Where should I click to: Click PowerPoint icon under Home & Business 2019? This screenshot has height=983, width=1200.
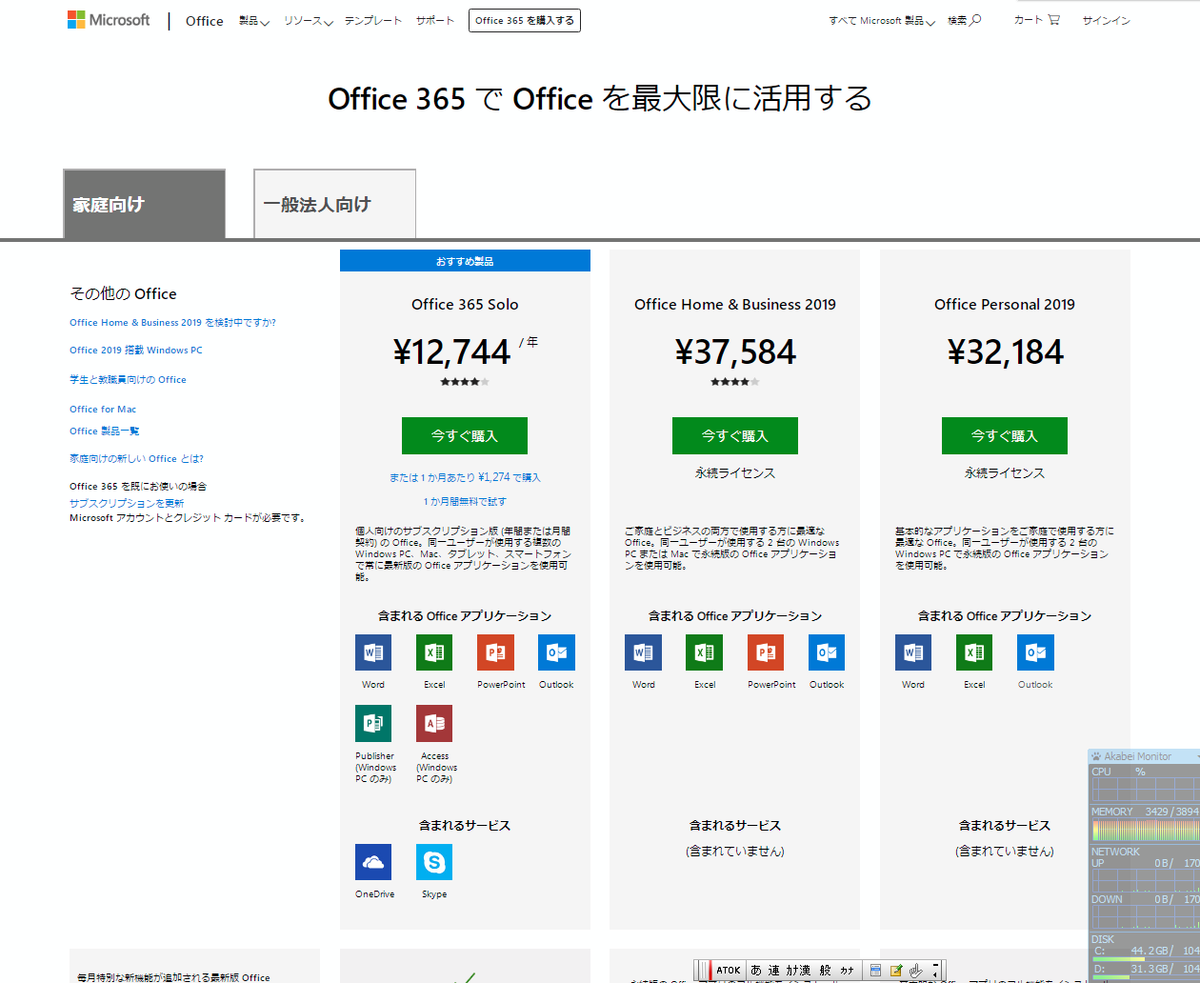[x=765, y=652]
